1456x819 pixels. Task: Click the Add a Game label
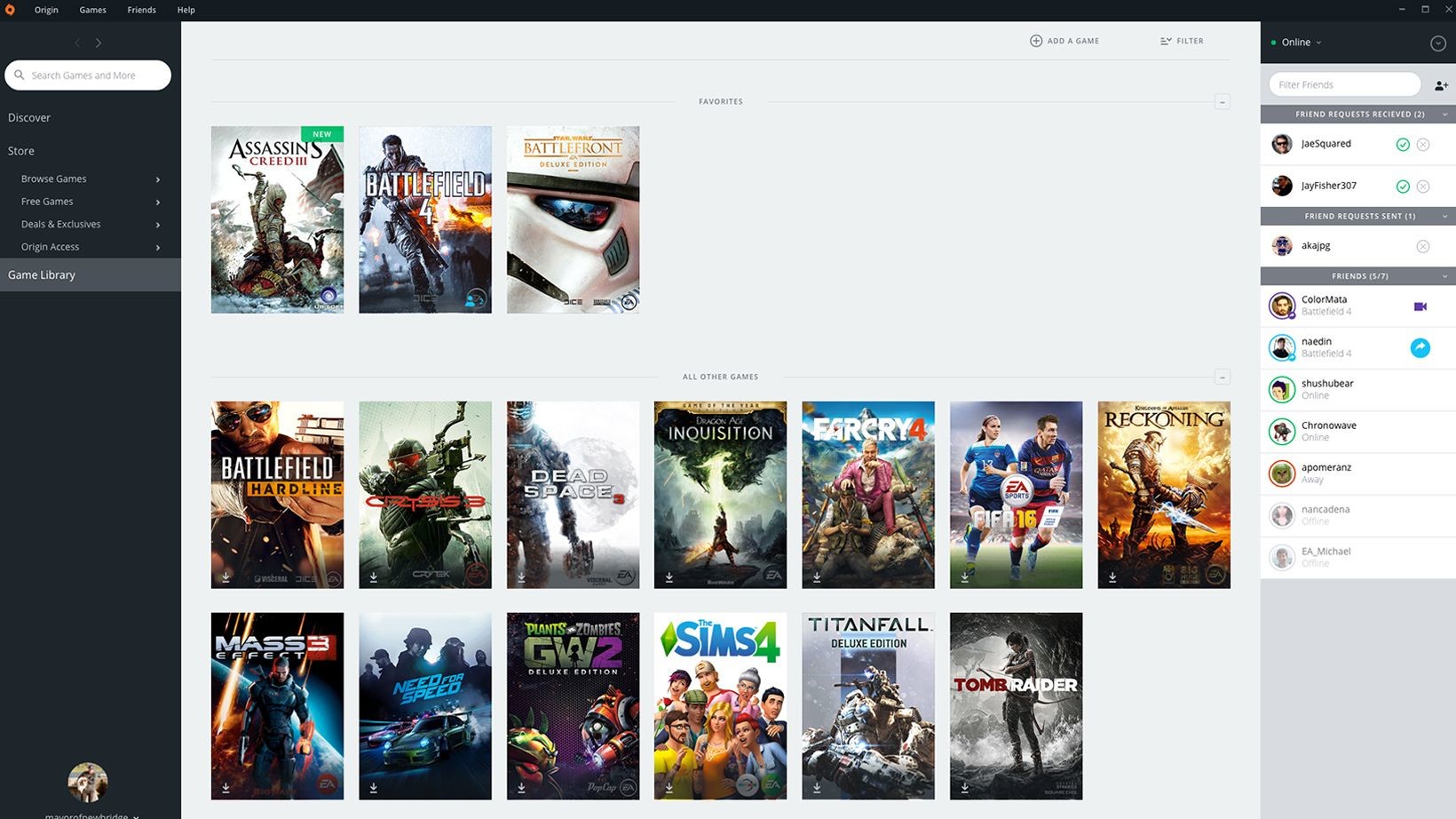coord(1073,41)
